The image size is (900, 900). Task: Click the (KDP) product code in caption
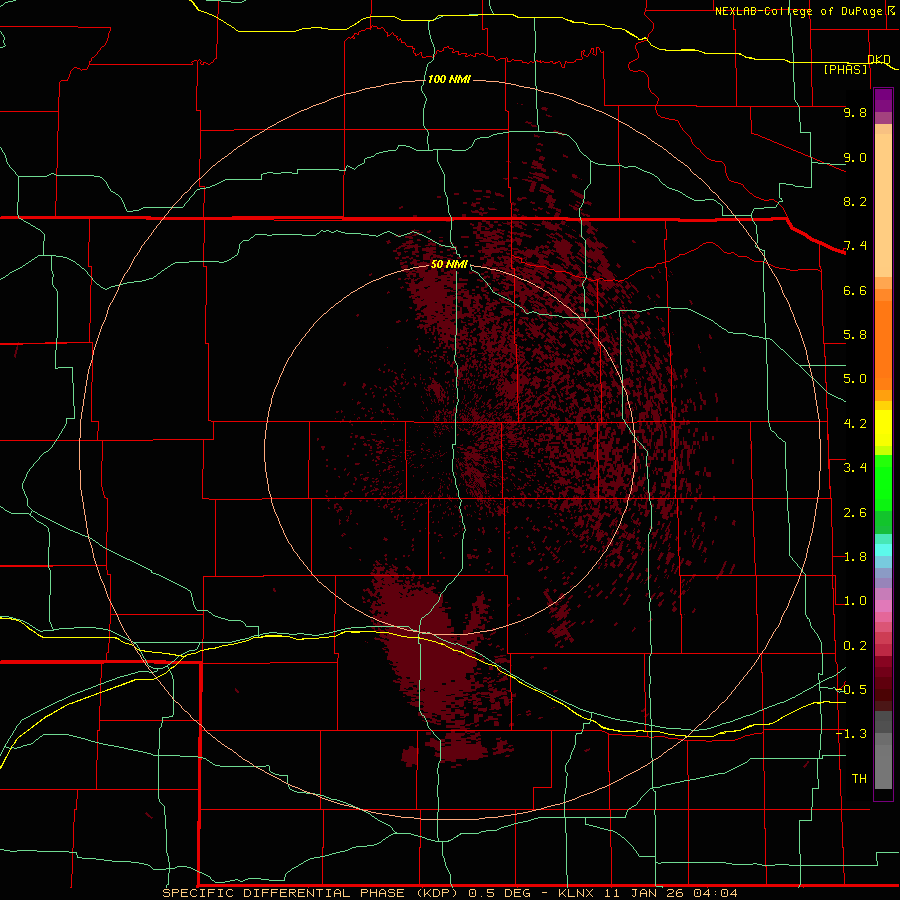point(437,893)
